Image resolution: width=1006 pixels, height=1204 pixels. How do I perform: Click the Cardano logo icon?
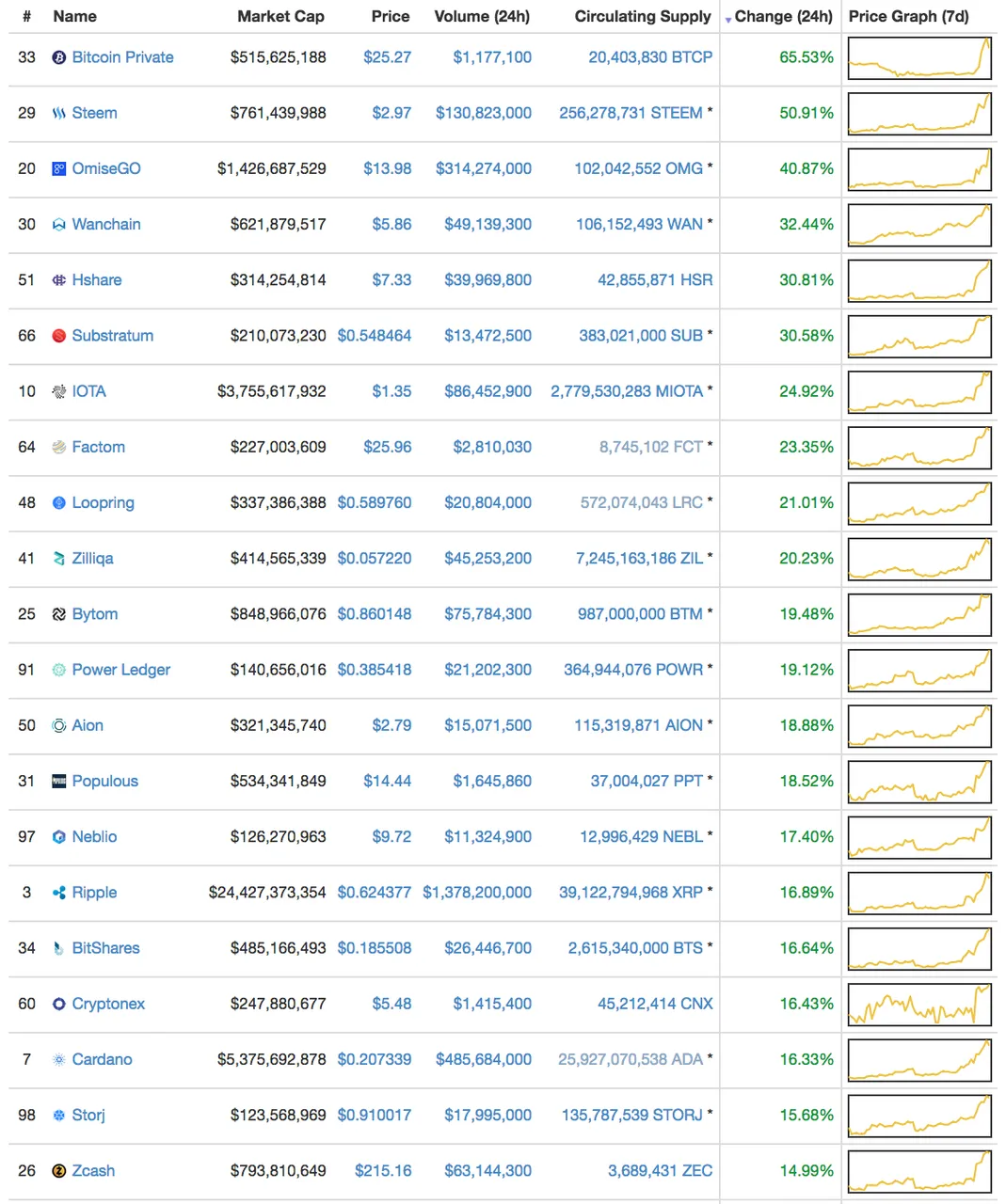(x=59, y=1059)
